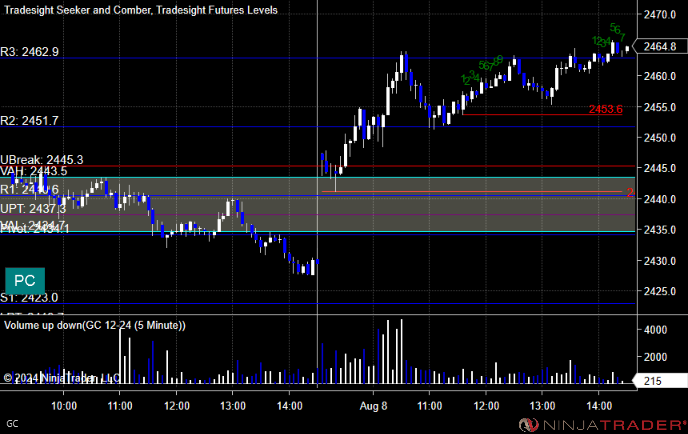Select the VAH: 2443.5 label
This screenshot has width=688, height=434.
pos(34,171)
